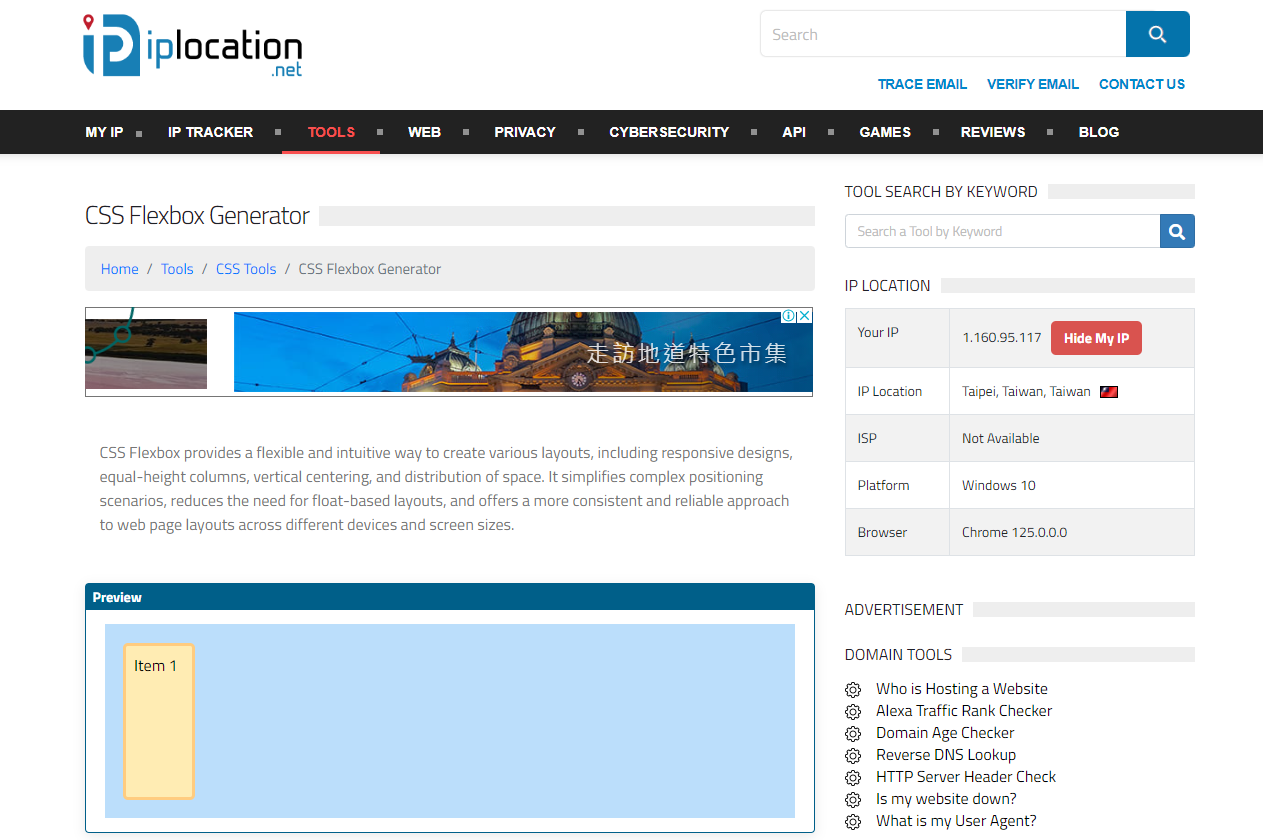Select the Item 1 box in the preview
Viewport: 1263px width, 840px height.
pos(159,721)
